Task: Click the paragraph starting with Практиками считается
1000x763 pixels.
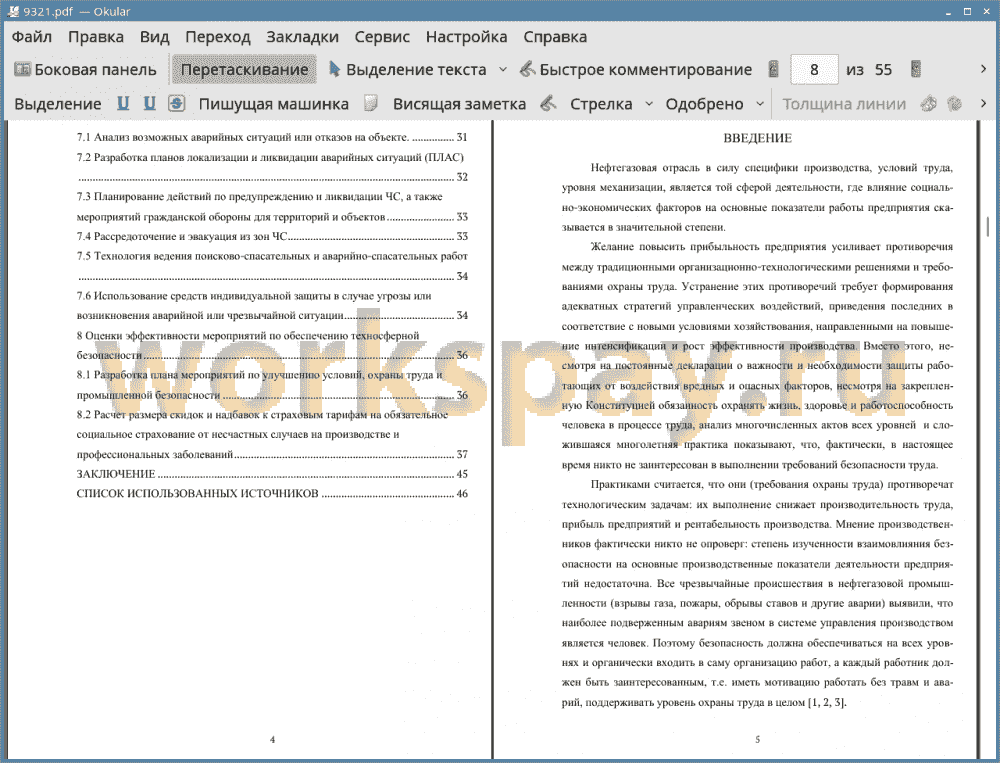Action: click(x=757, y=593)
